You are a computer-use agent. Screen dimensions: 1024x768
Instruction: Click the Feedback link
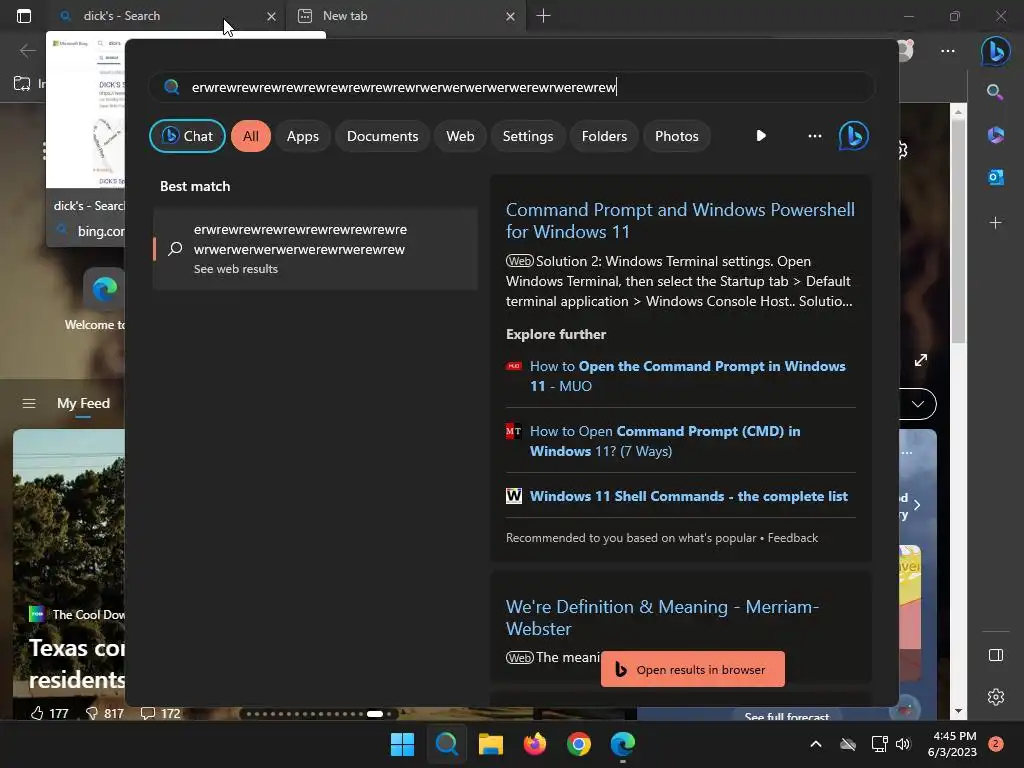[792, 537]
